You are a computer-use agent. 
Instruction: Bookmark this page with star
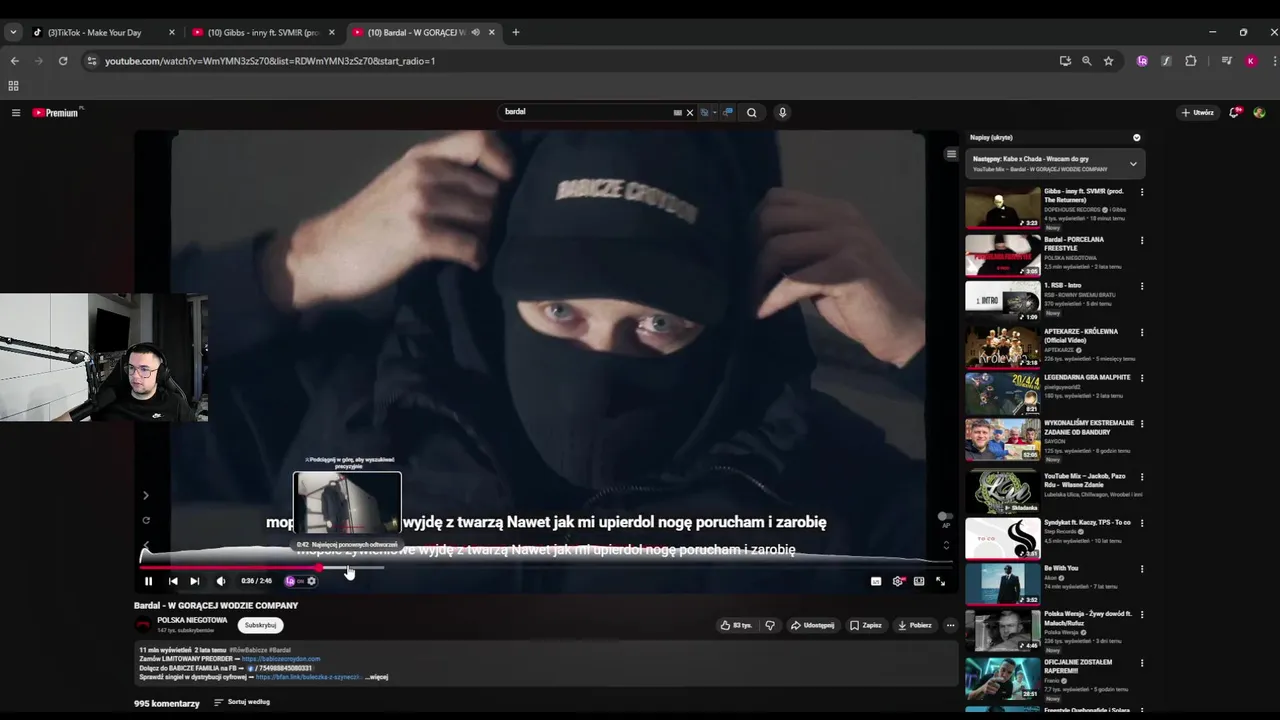click(1108, 61)
